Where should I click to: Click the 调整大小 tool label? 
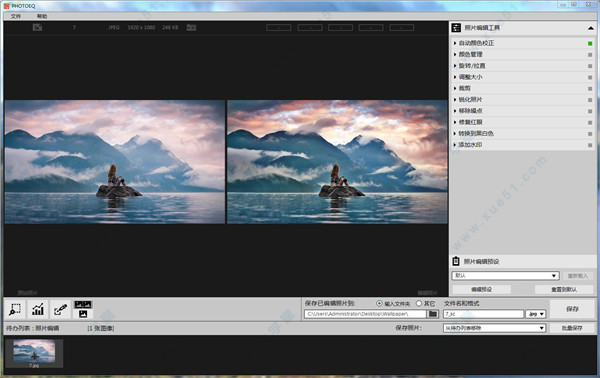470,77
